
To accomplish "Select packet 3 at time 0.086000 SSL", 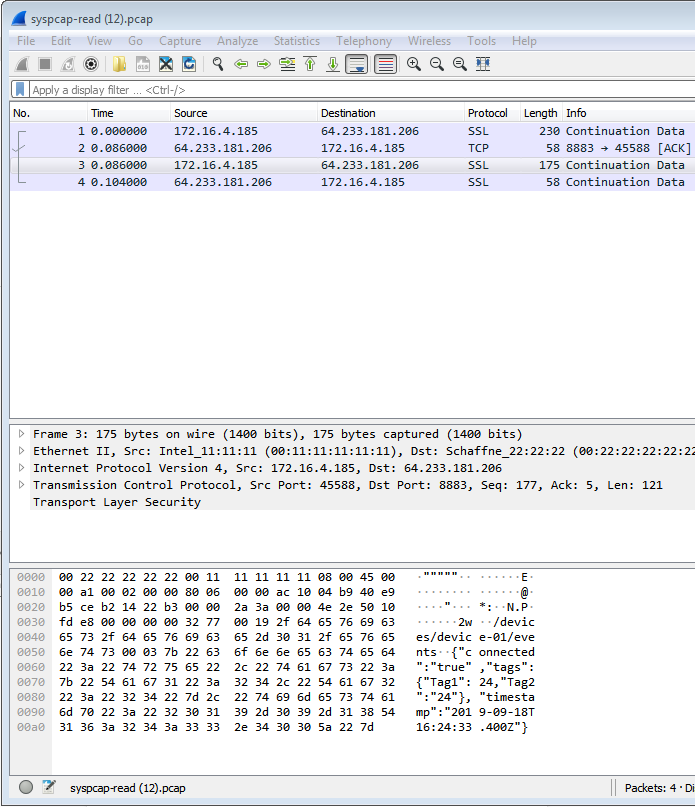I will pos(353,165).
